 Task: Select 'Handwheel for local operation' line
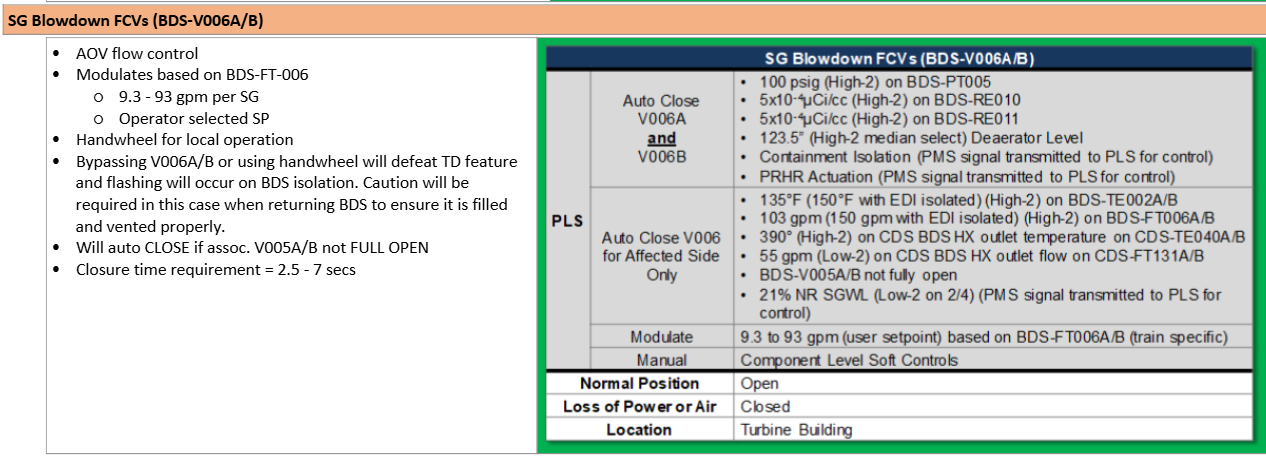tap(185, 140)
